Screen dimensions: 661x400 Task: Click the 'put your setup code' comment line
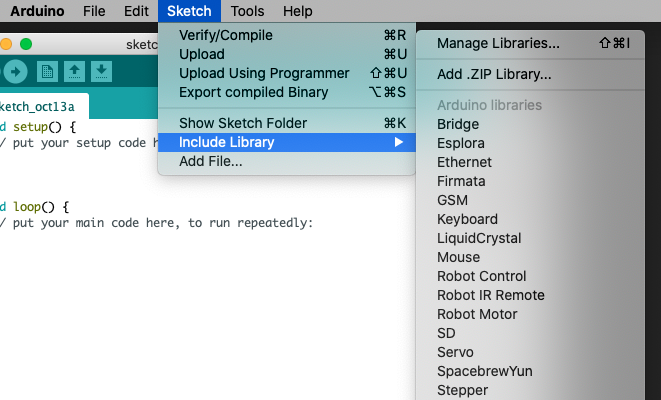point(79,143)
